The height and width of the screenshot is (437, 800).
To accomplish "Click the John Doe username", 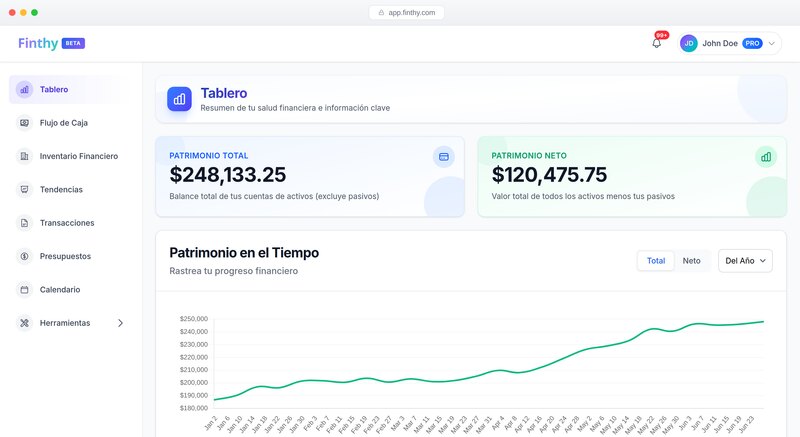I will tap(720, 43).
